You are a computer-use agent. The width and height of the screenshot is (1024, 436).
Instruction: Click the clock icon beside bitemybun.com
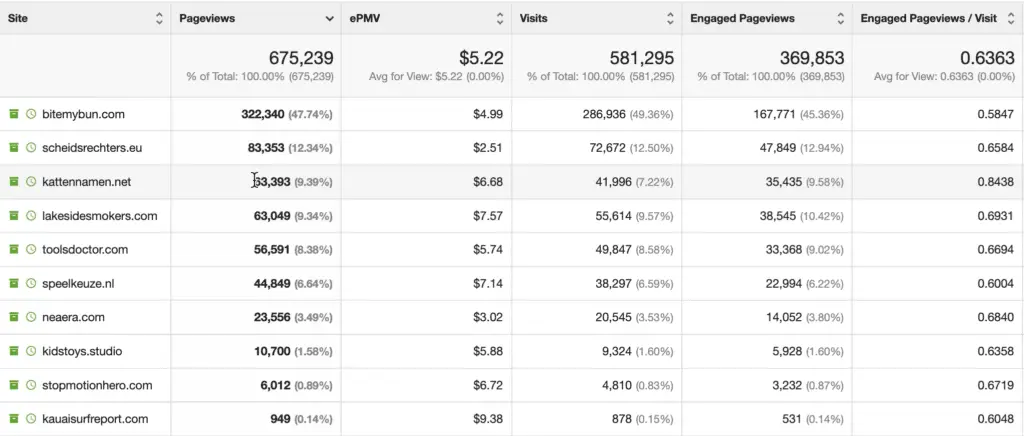click(x=31, y=114)
